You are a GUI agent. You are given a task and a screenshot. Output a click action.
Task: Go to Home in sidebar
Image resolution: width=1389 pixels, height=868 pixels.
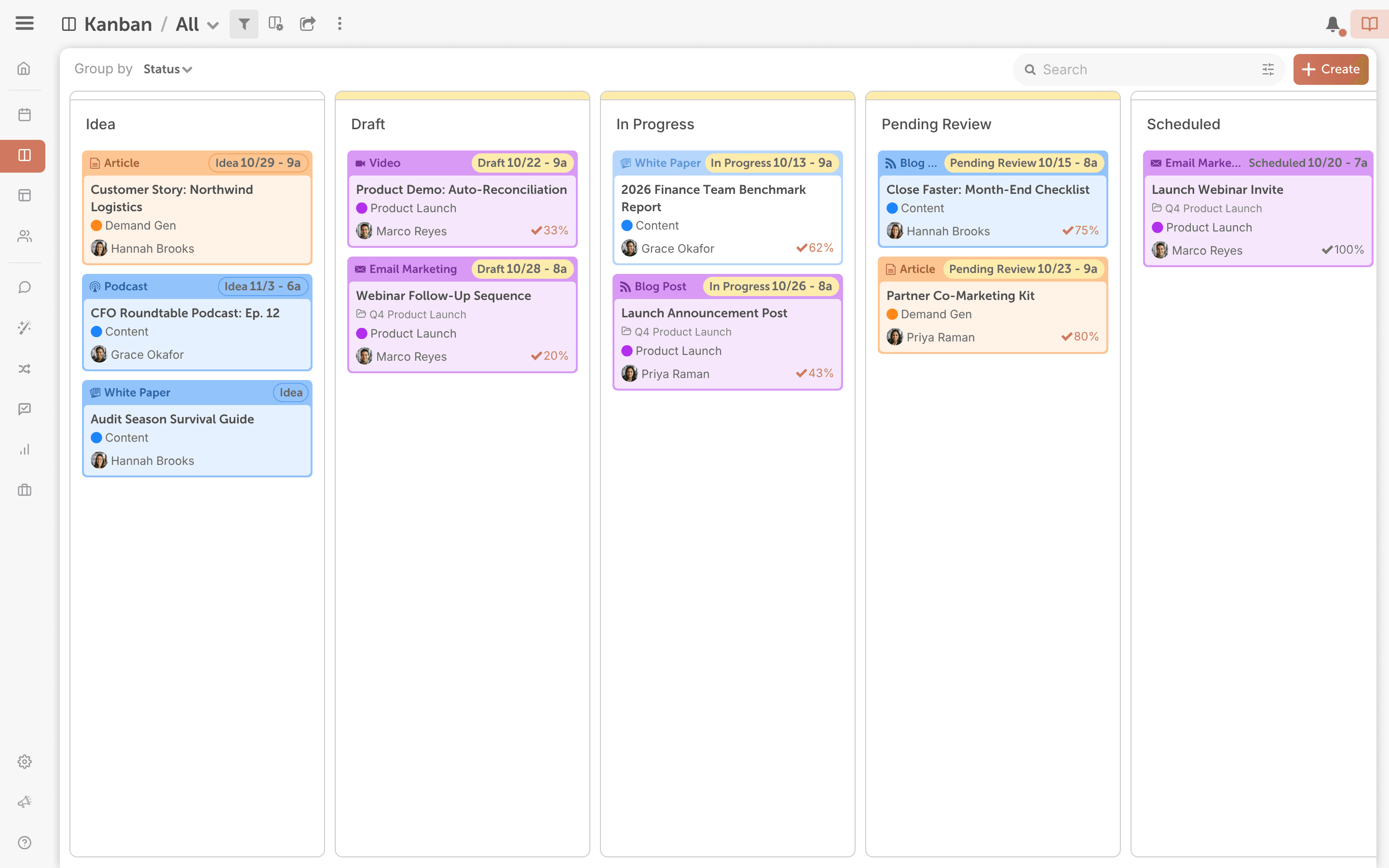[24, 69]
